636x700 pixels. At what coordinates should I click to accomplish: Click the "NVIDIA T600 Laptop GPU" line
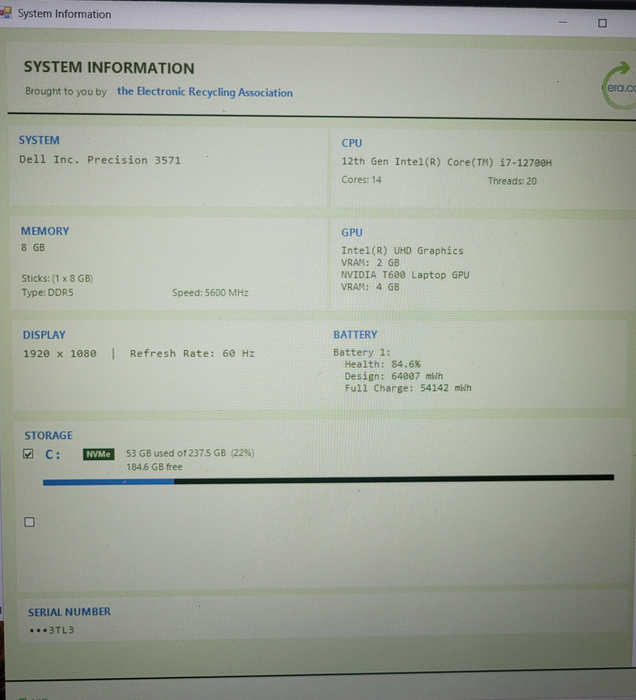coord(405,275)
